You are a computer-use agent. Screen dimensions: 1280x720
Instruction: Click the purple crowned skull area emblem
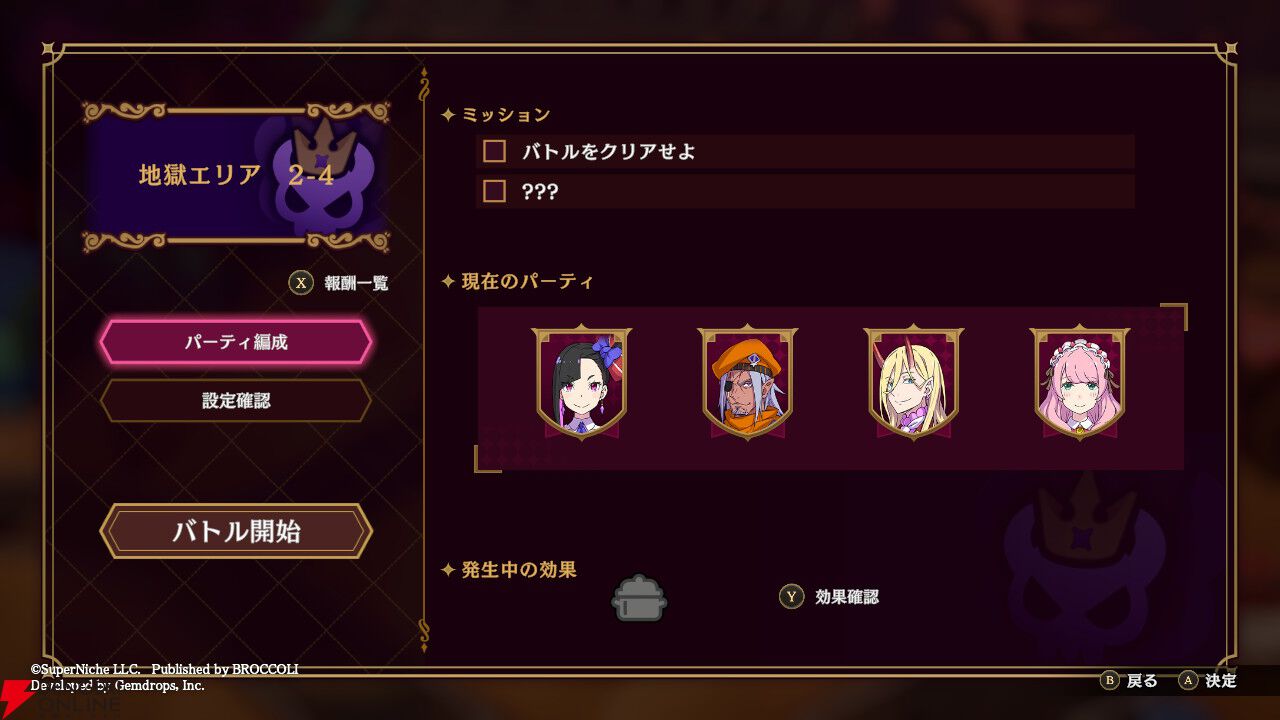click(x=319, y=175)
